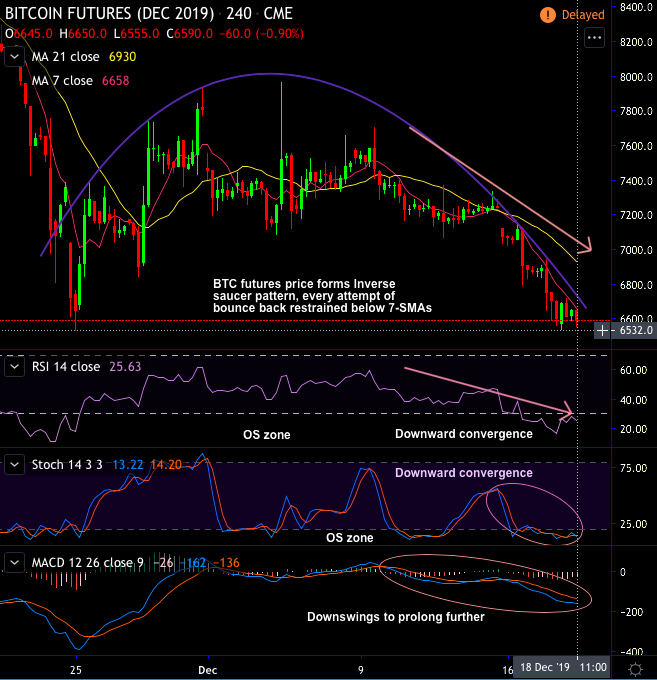Click the 6532.0 crosshair price label
Image resolution: width=657 pixels, height=680 pixels.
pos(635,331)
